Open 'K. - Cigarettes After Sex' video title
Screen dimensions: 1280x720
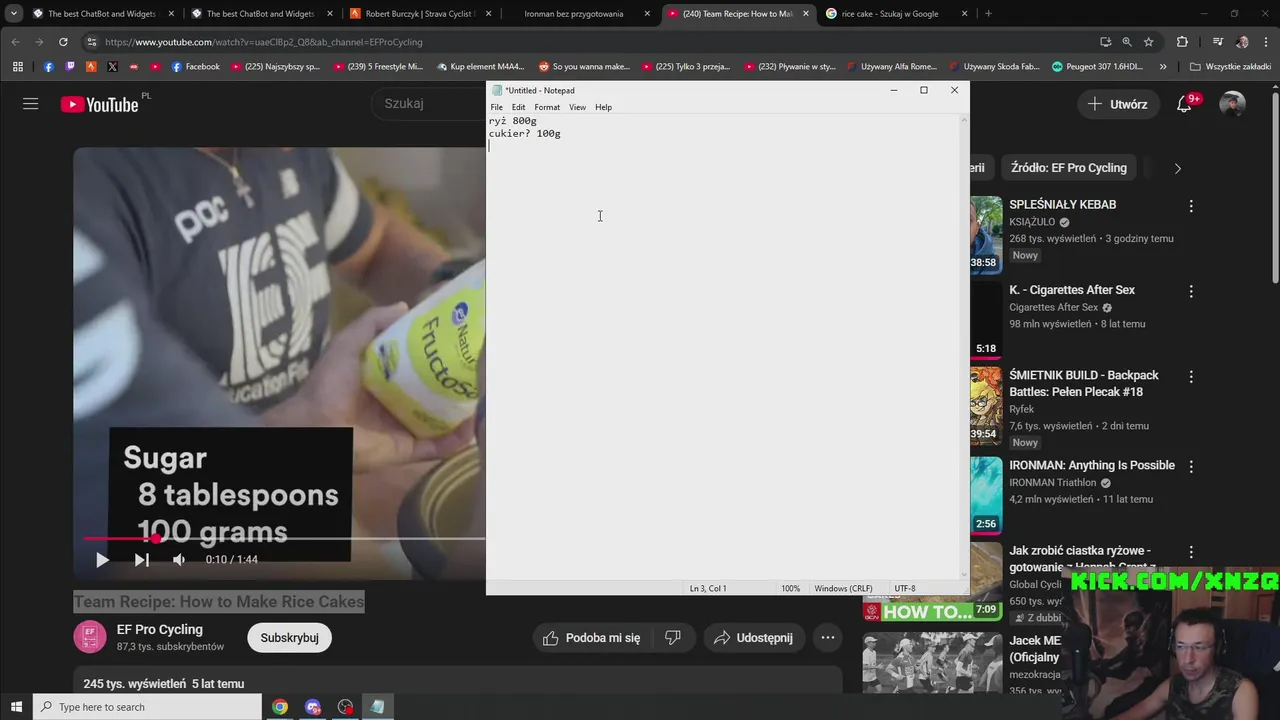point(1072,290)
